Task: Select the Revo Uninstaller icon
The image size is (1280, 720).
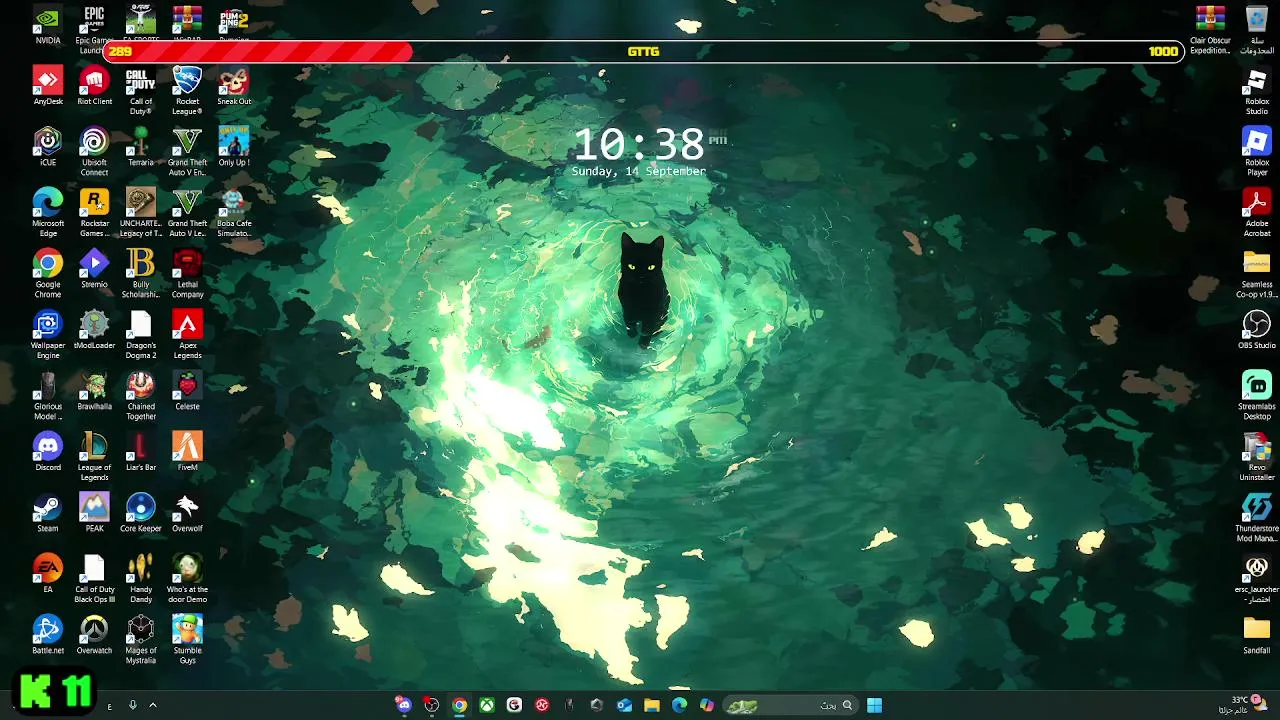Action: pos(1257,457)
